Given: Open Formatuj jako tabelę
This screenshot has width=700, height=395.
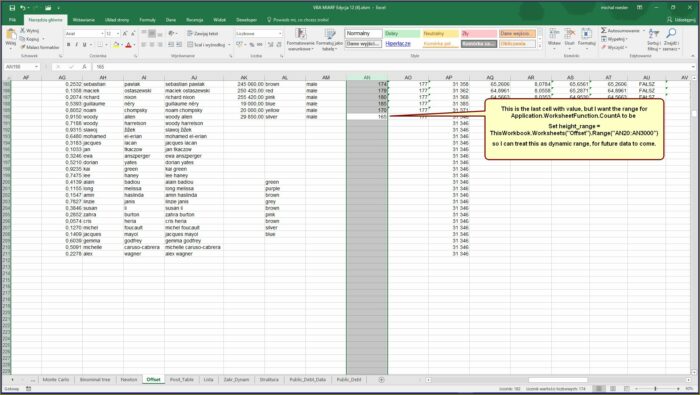Looking at the screenshot, I should (329, 39).
